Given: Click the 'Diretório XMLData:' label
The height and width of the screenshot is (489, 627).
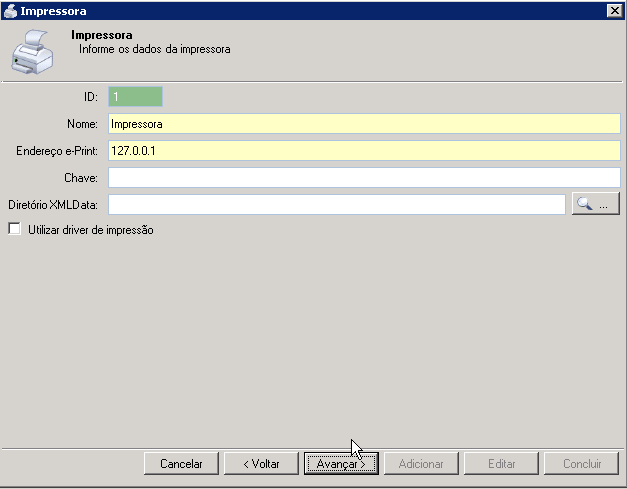Looking at the screenshot, I should [x=53, y=205].
